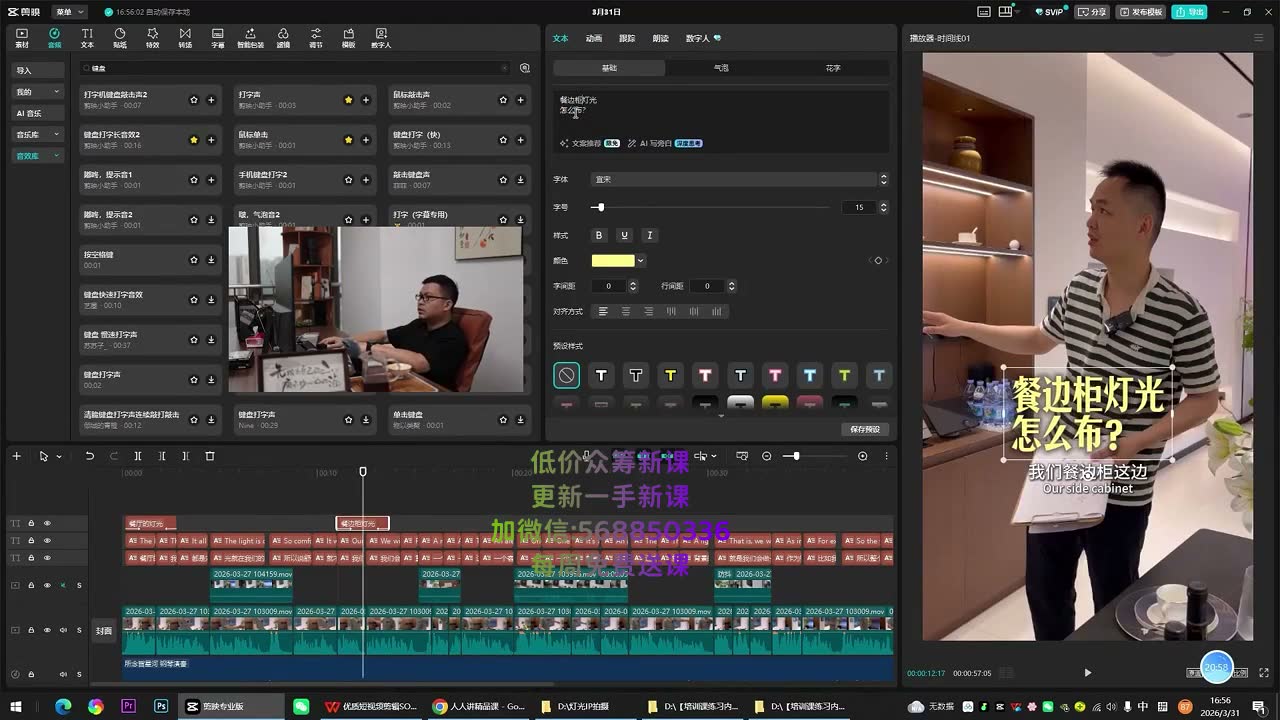Switch to the 动画 animation tab

[x=594, y=38]
